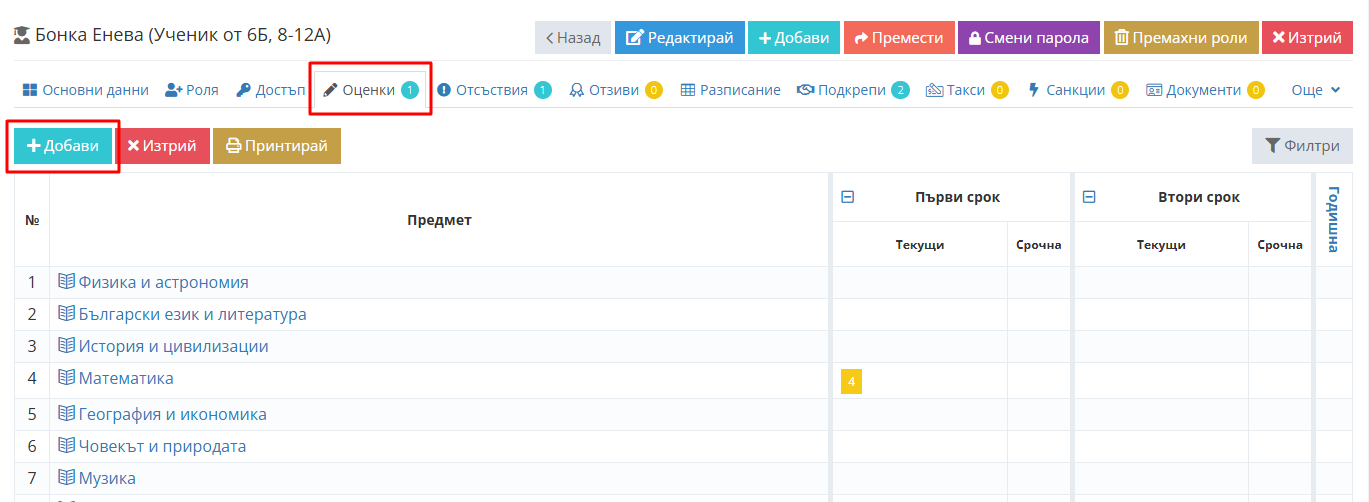
Task: Click the red Изтрий button below the tabs
Action: 162,146
